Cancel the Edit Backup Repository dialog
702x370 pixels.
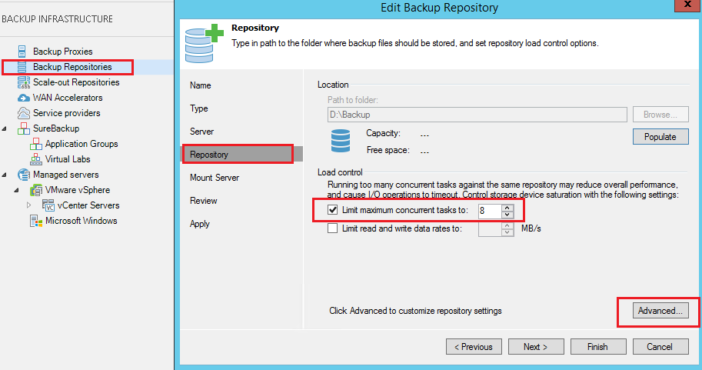660,347
